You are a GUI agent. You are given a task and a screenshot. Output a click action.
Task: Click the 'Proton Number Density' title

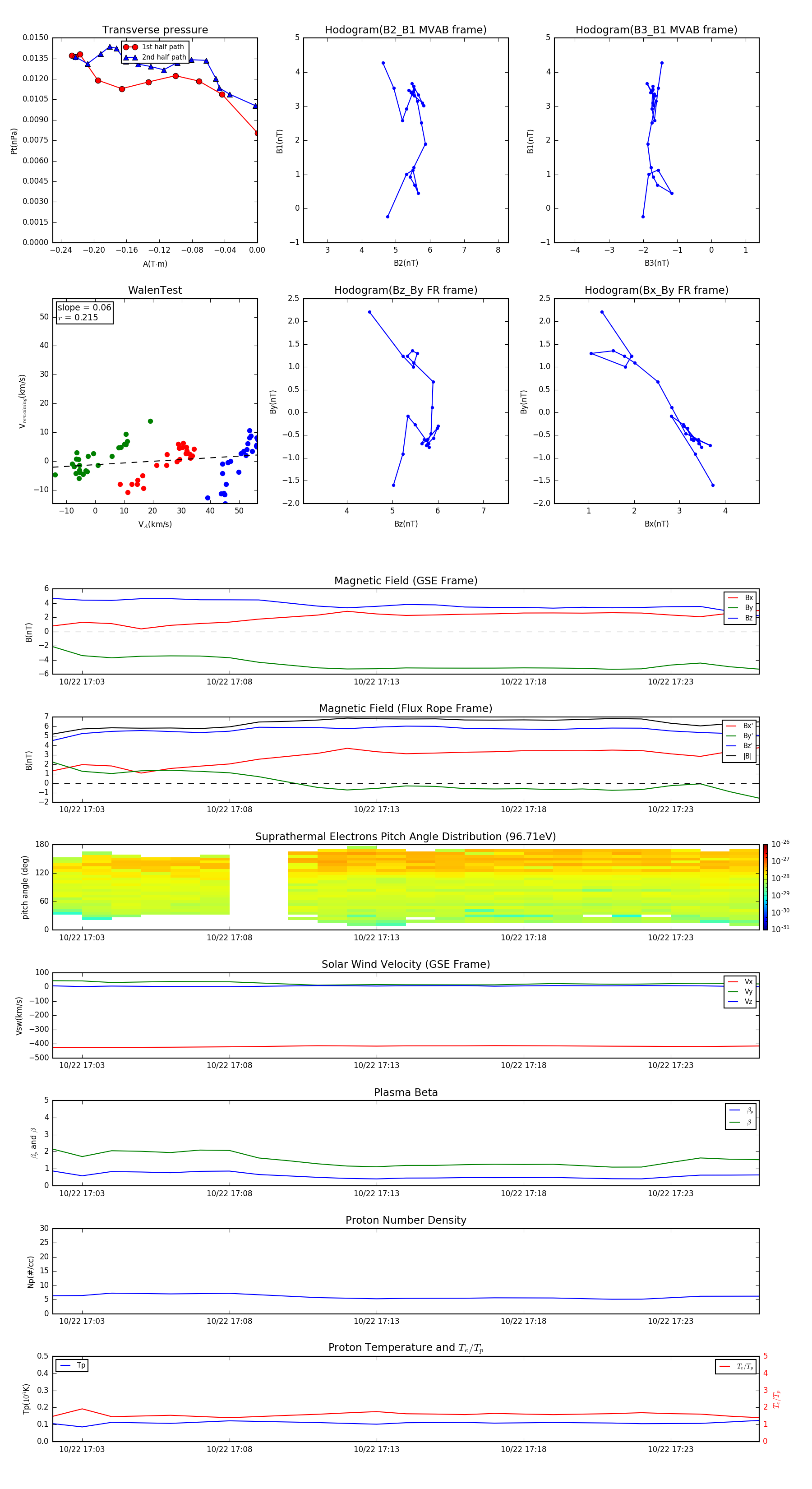(x=406, y=1220)
